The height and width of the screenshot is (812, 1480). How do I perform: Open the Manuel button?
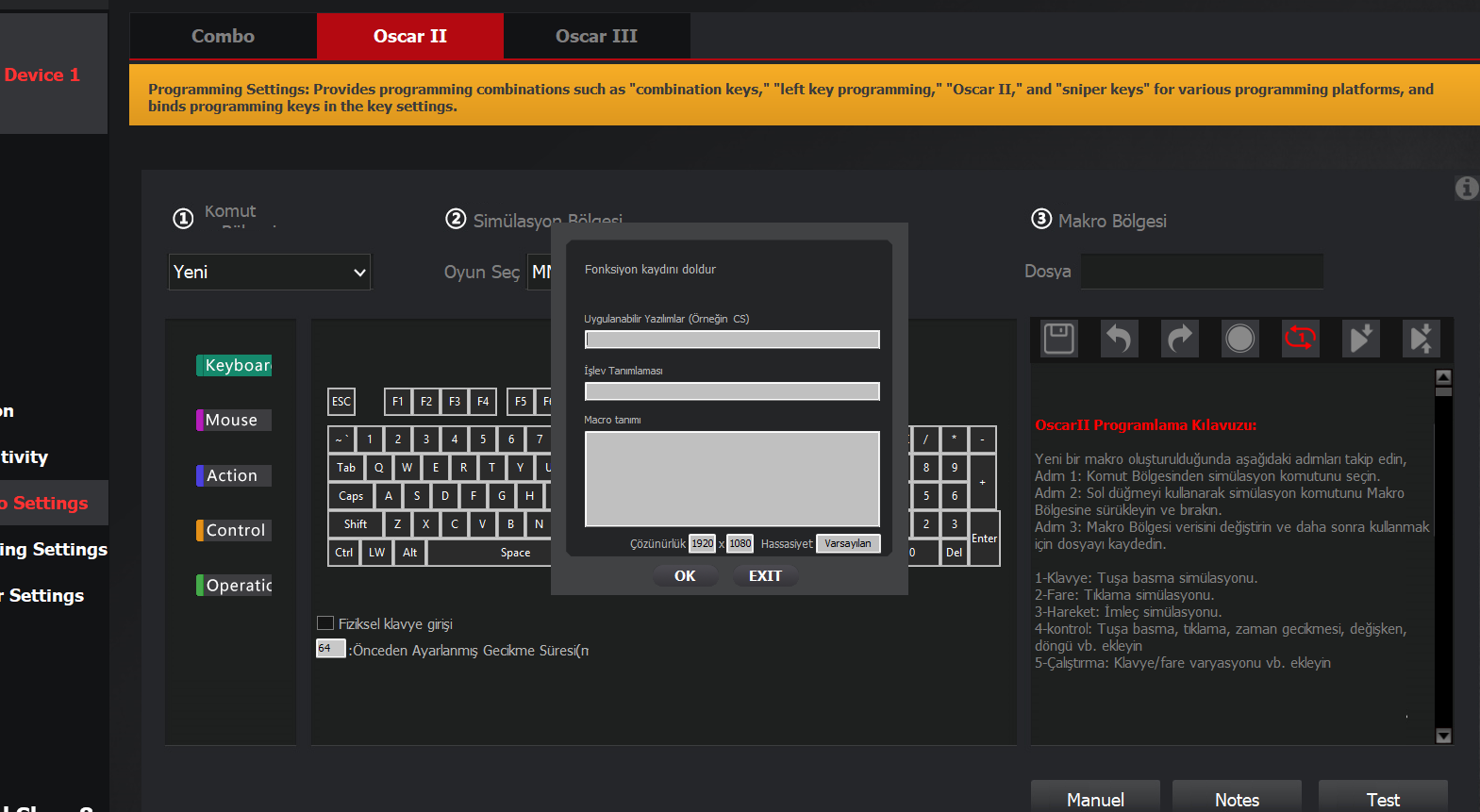(1095, 799)
